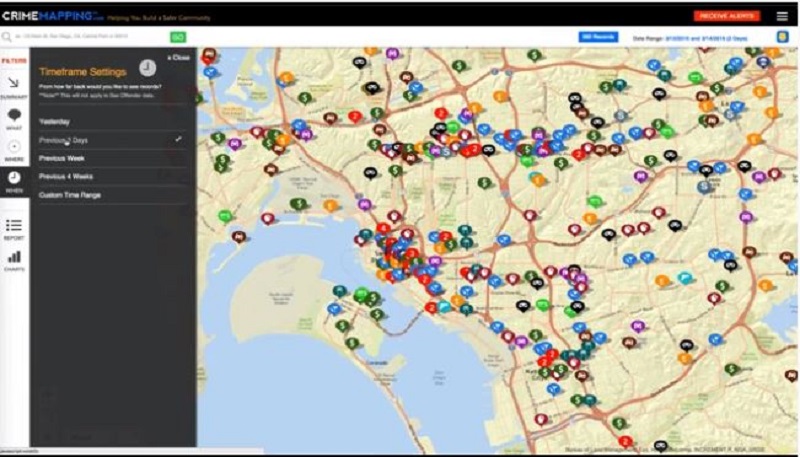Select the Previous 3 Days timeframe

65,140
